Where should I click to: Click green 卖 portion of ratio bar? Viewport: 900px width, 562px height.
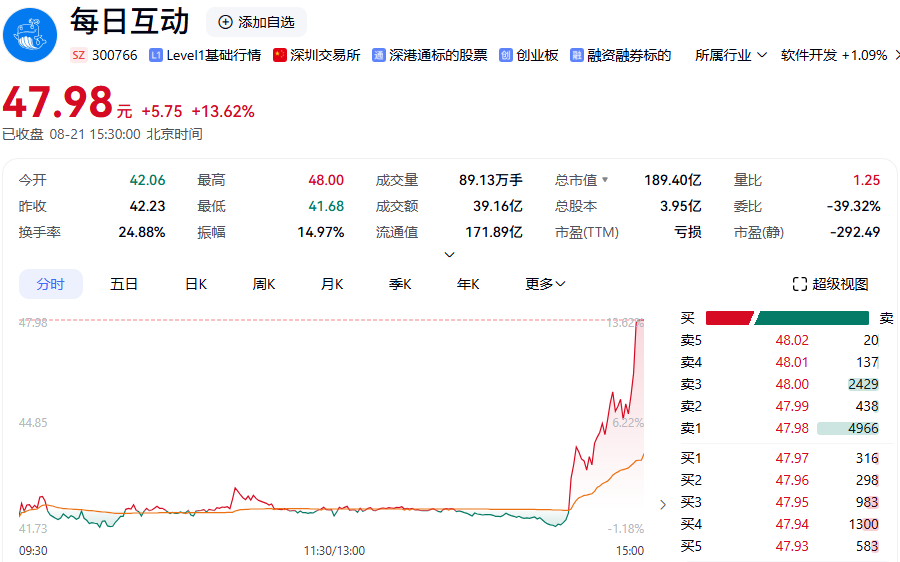(x=812, y=318)
